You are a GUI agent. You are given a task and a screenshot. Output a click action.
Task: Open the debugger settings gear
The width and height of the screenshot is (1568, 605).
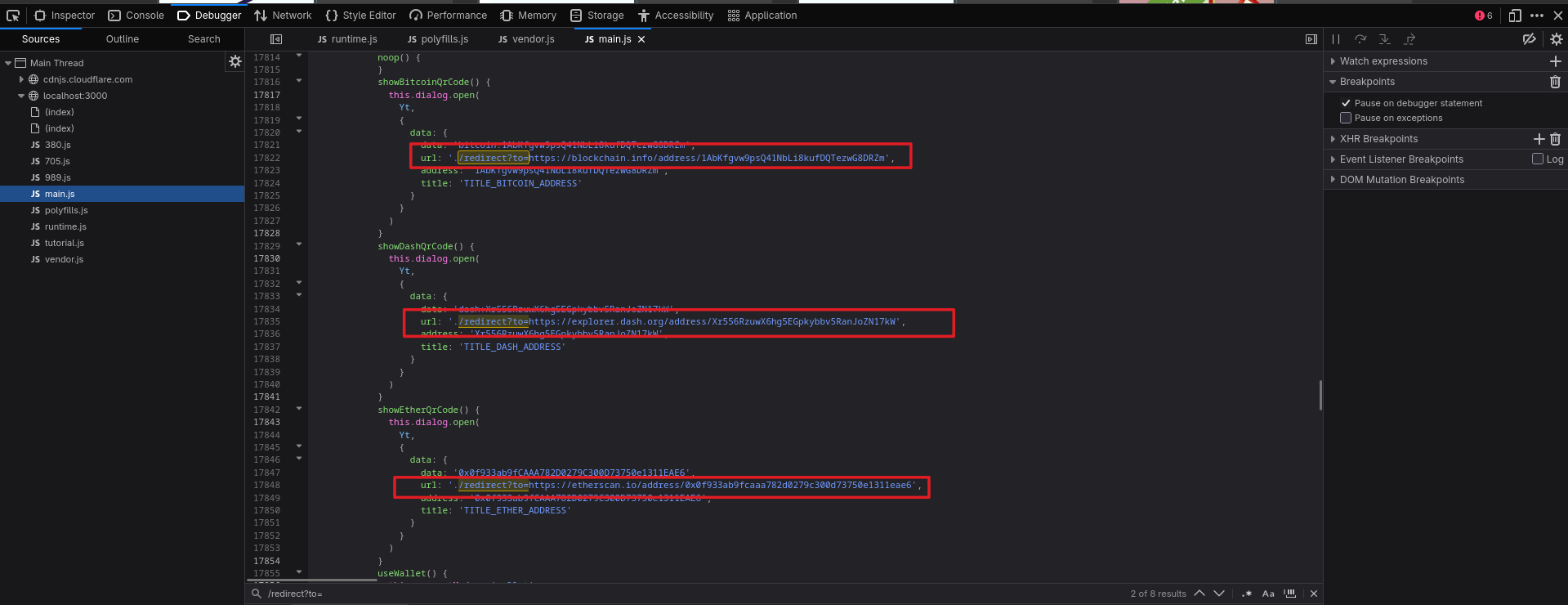(x=1556, y=39)
